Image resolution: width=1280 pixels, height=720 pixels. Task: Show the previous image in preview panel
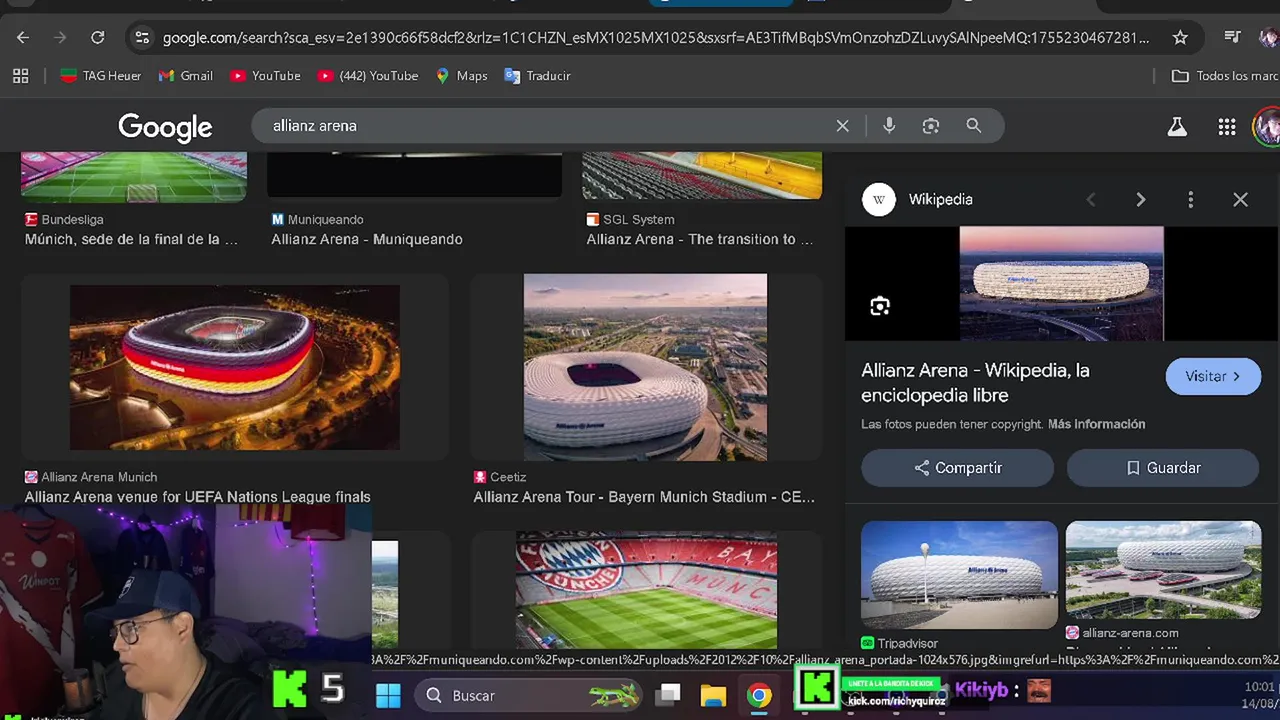(x=1091, y=200)
